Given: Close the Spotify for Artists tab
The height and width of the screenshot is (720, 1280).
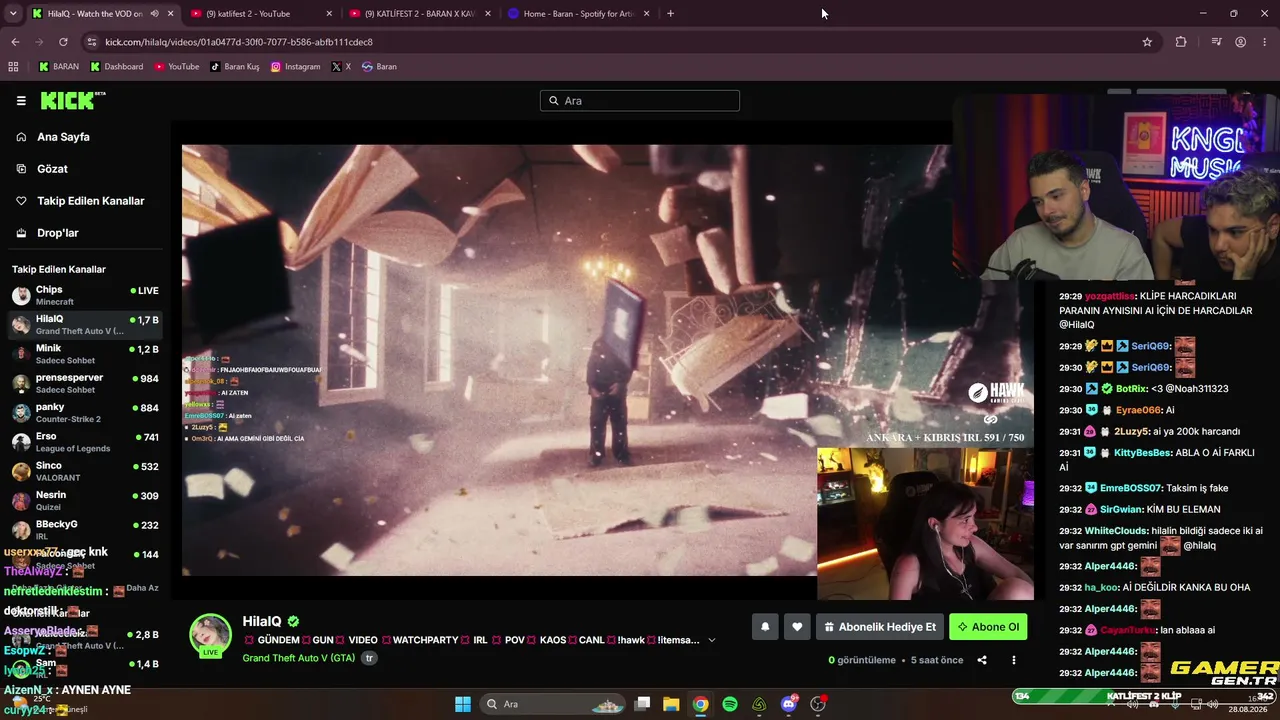Looking at the screenshot, I should [x=646, y=14].
